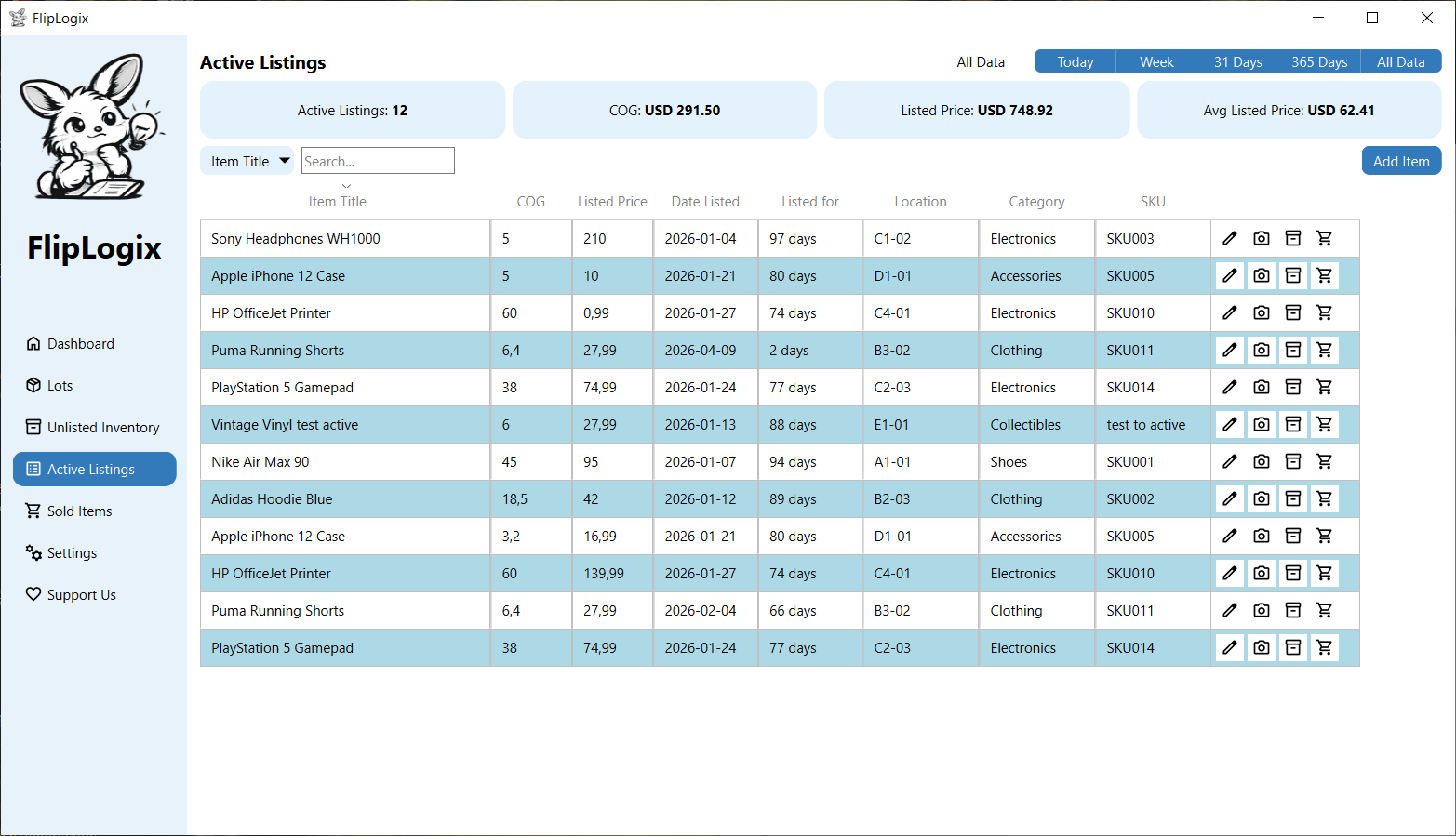Click into the Search input field
This screenshot has height=836, width=1456.
pos(378,161)
